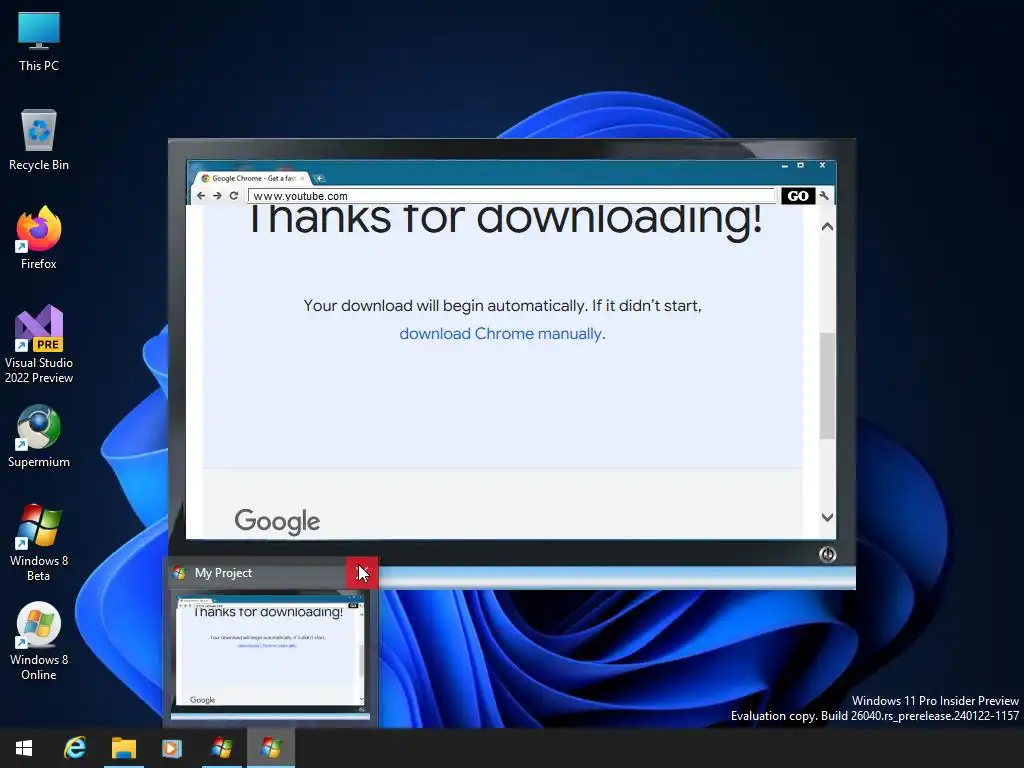The image size is (1024, 768).
Task: Click the Google logo in page footer
Action: [278, 521]
